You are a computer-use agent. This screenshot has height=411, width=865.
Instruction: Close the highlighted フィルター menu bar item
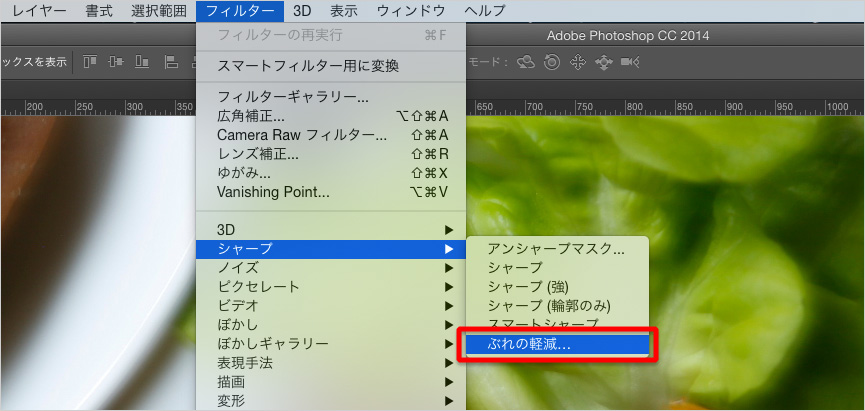coord(240,10)
